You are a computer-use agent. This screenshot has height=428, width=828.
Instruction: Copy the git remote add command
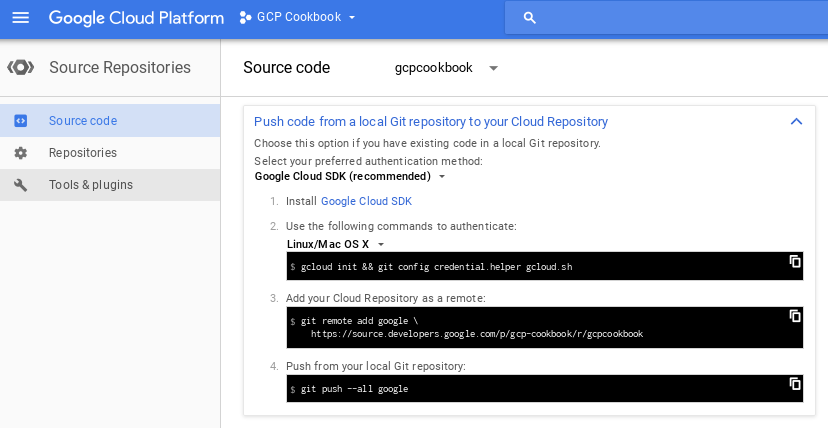795,316
